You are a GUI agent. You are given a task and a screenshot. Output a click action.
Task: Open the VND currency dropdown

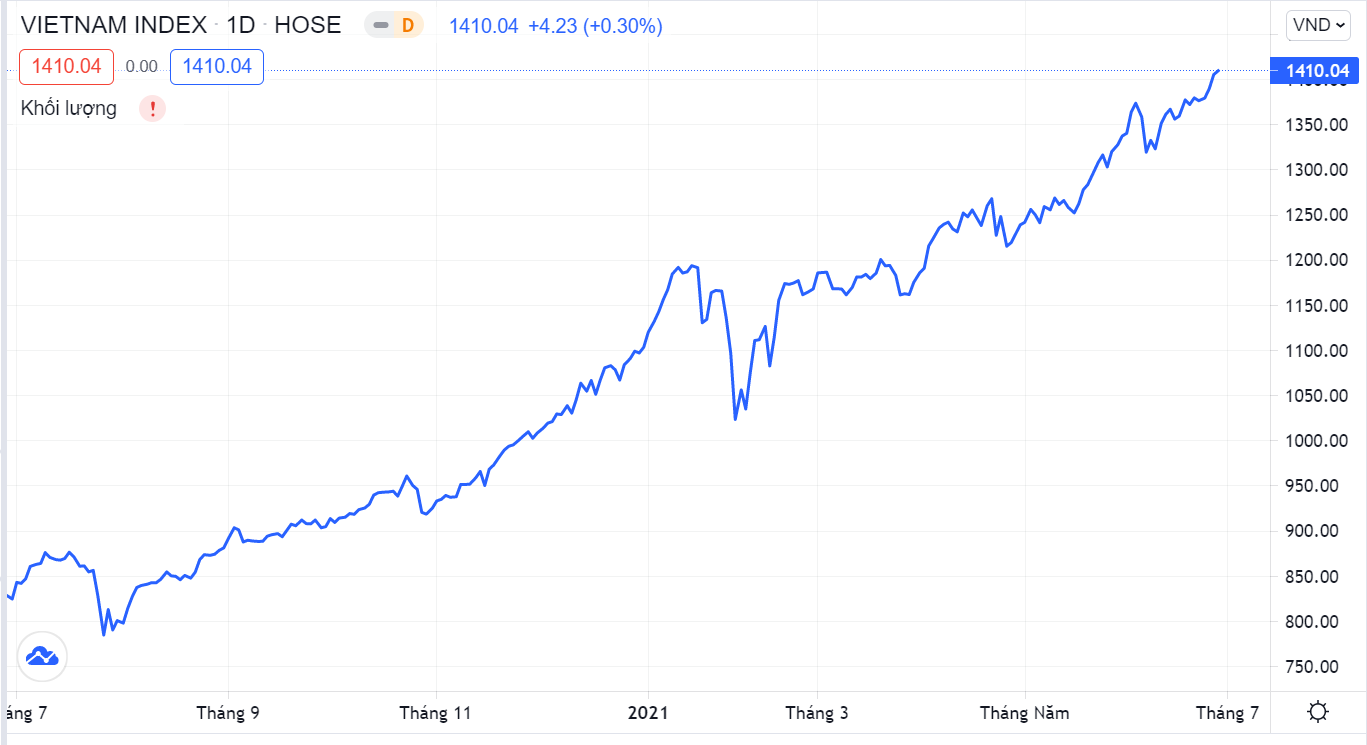point(1318,25)
